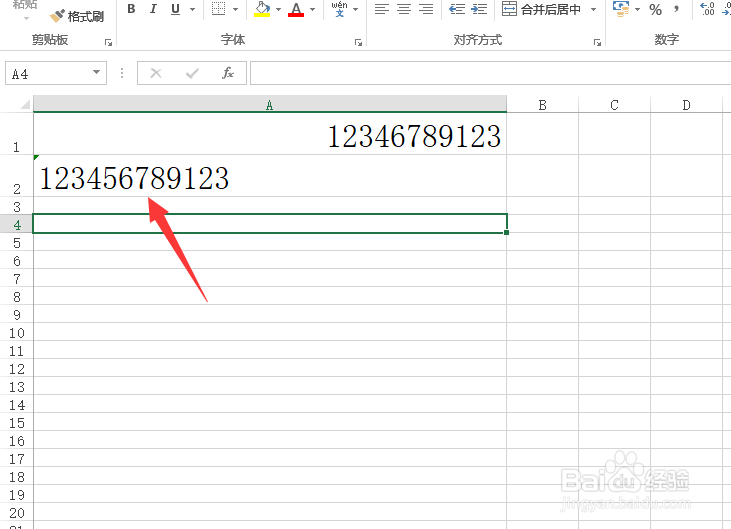Open font color dropdown arrow
The height and width of the screenshot is (529, 731).
(312, 9)
